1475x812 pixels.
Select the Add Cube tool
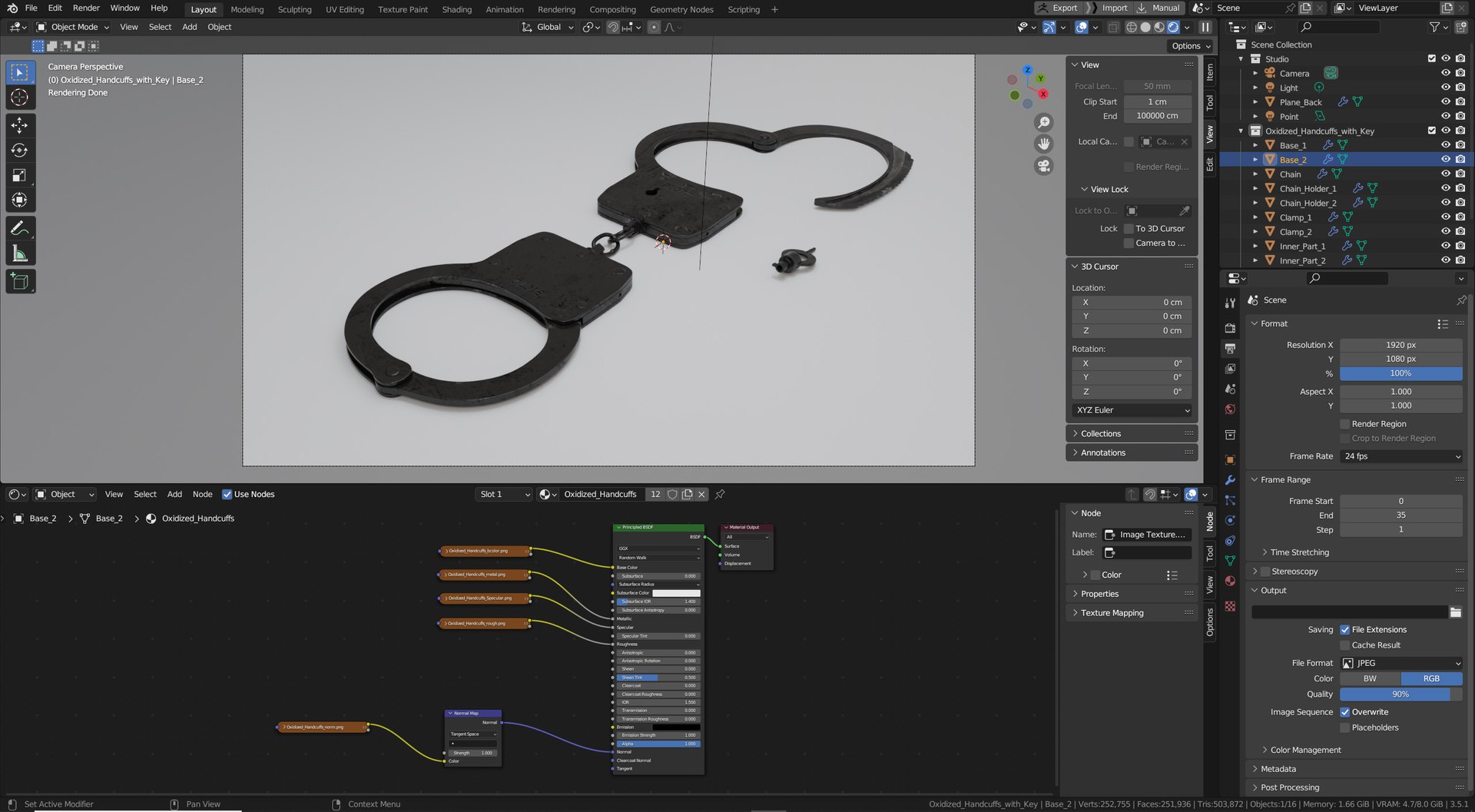point(20,281)
